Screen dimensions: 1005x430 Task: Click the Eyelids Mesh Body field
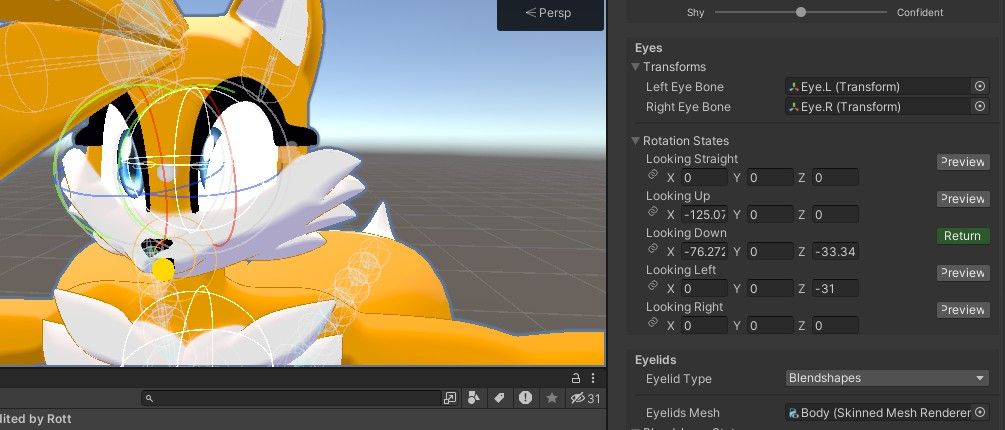click(x=878, y=413)
